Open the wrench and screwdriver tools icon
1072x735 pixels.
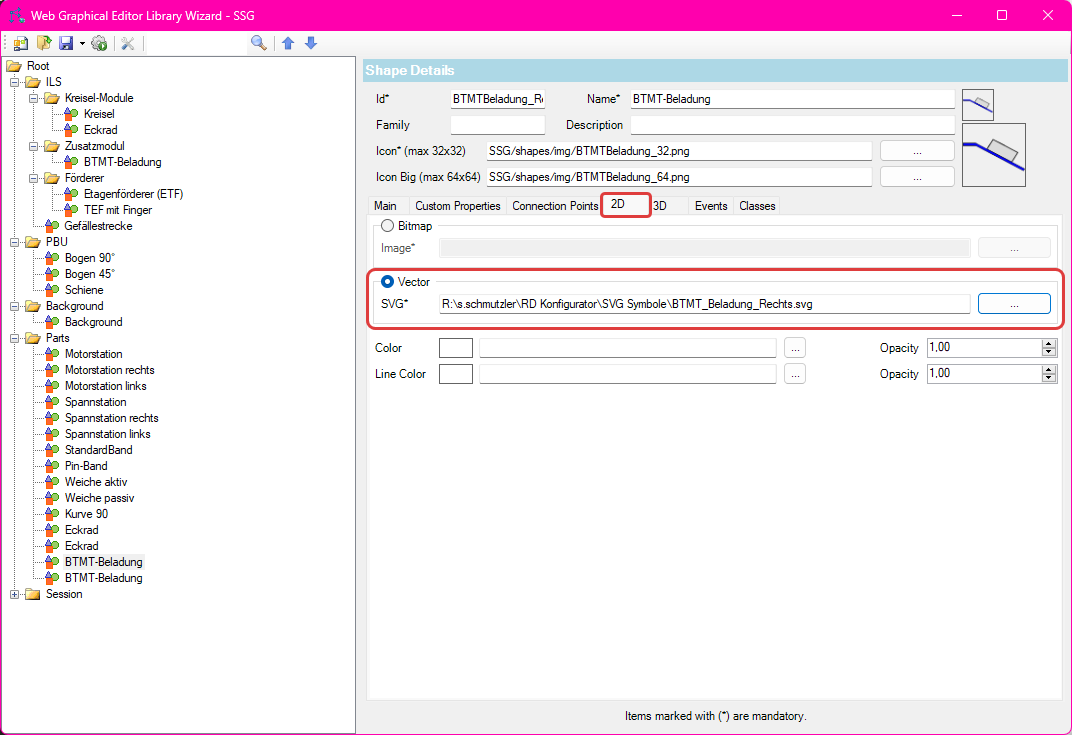tap(128, 43)
